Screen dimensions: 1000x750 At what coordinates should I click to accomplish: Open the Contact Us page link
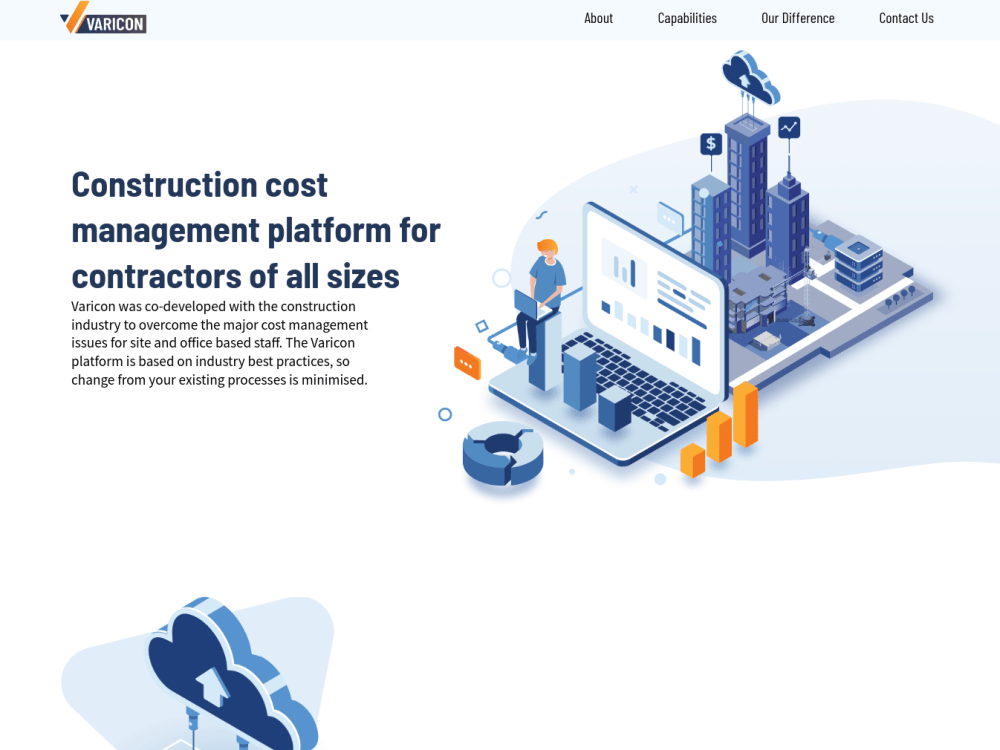pyautogui.click(x=906, y=18)
